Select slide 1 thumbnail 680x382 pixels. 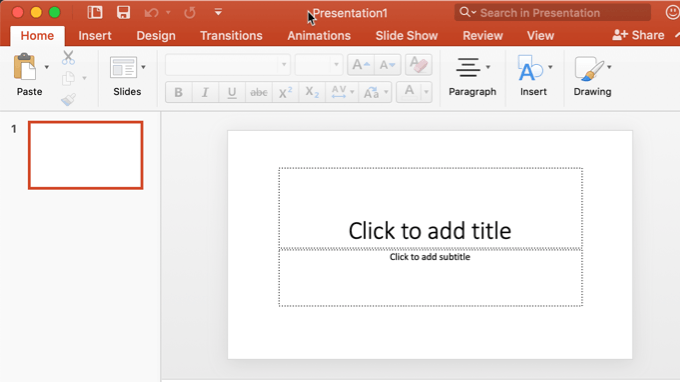pos(85,155)
